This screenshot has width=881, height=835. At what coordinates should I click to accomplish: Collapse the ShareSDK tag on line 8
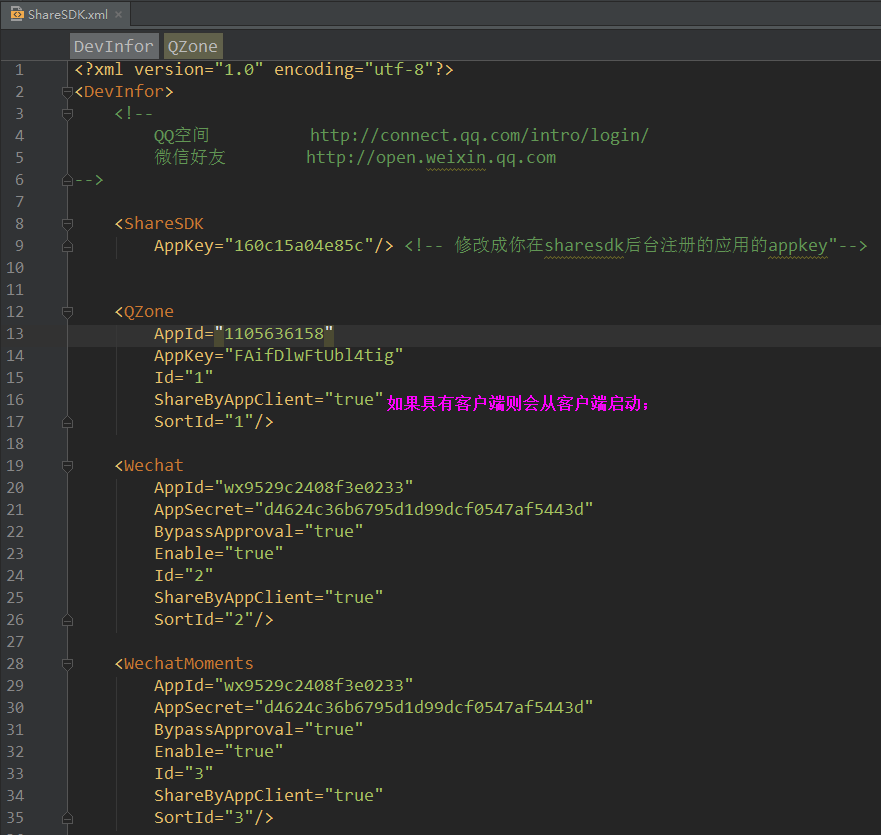tap(67, 224)
